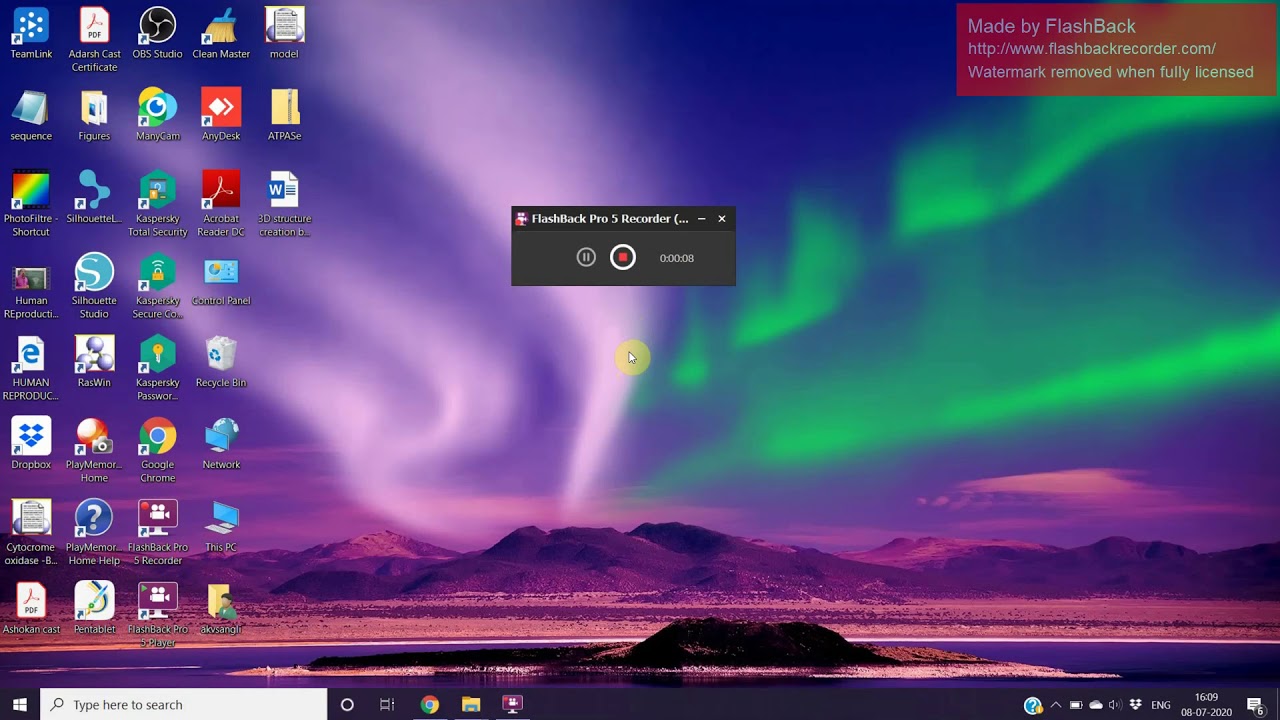Click the ManyCam desktop shortcut
This screenshot has height=720, width=1280.
157,116
